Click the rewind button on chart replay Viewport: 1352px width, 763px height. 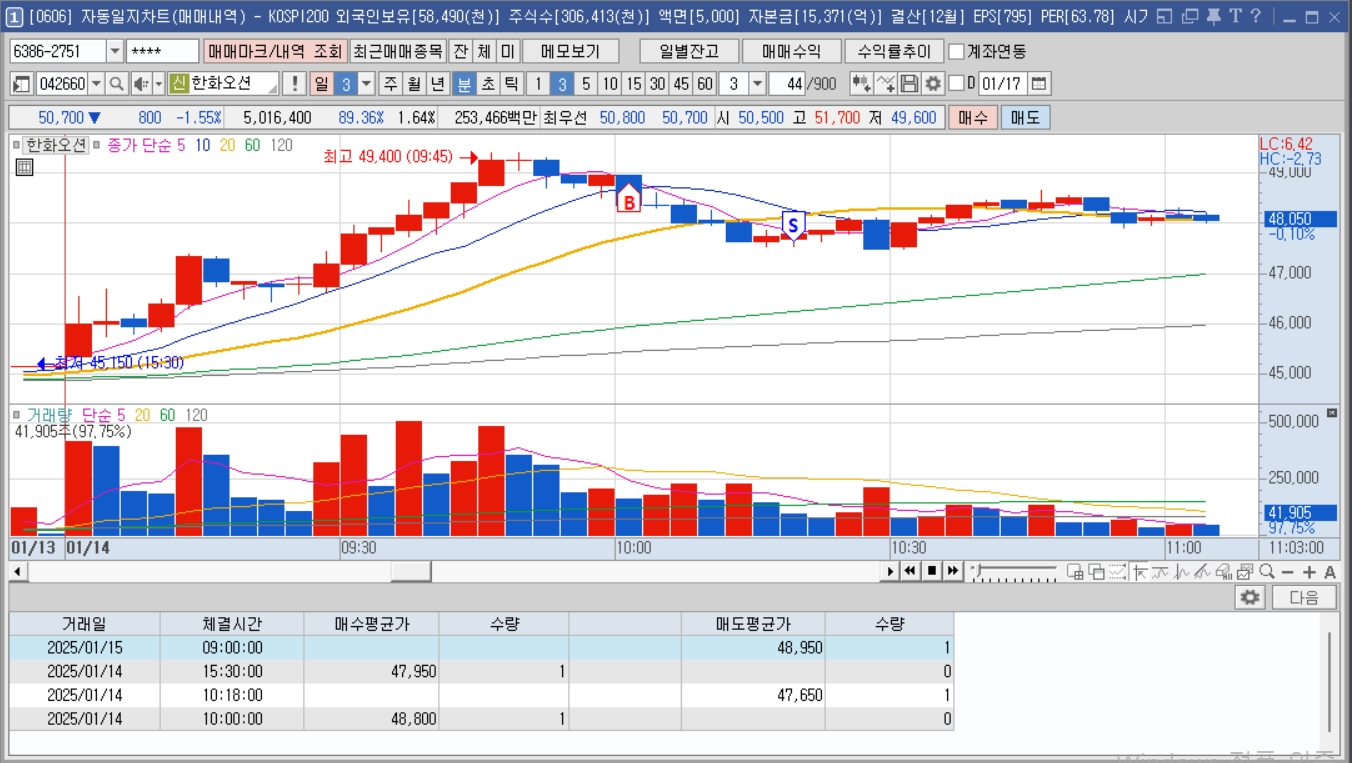pos(910,571)
